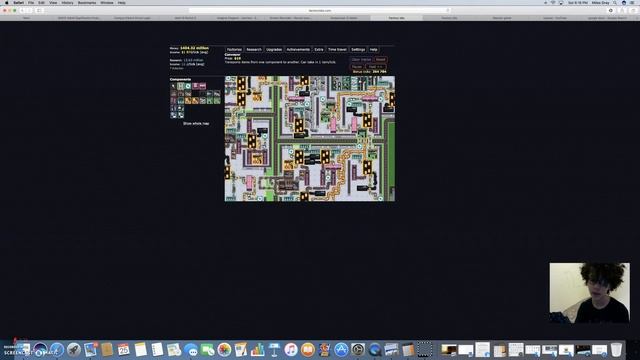The image size is (640, 360).
Task: Open the Achievements tab
Action: (298, 49)
